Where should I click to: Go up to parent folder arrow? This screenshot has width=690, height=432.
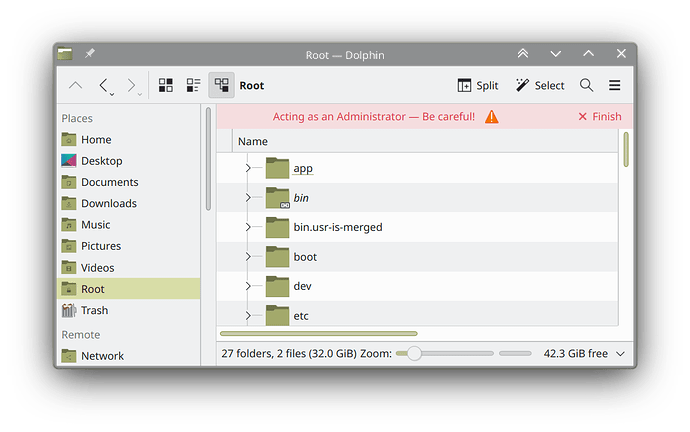(x=76, y=85)
